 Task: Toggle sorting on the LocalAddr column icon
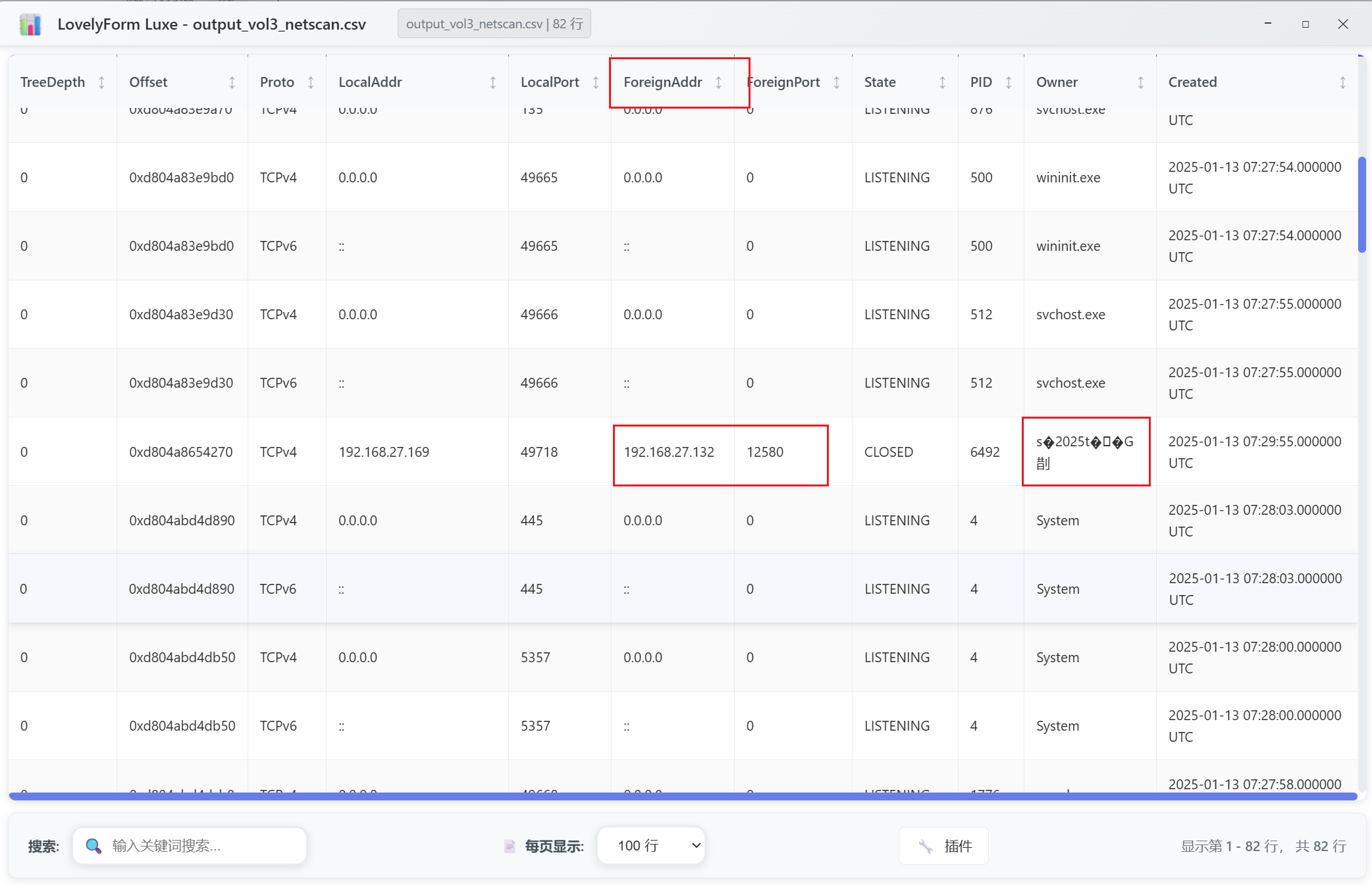492,82
